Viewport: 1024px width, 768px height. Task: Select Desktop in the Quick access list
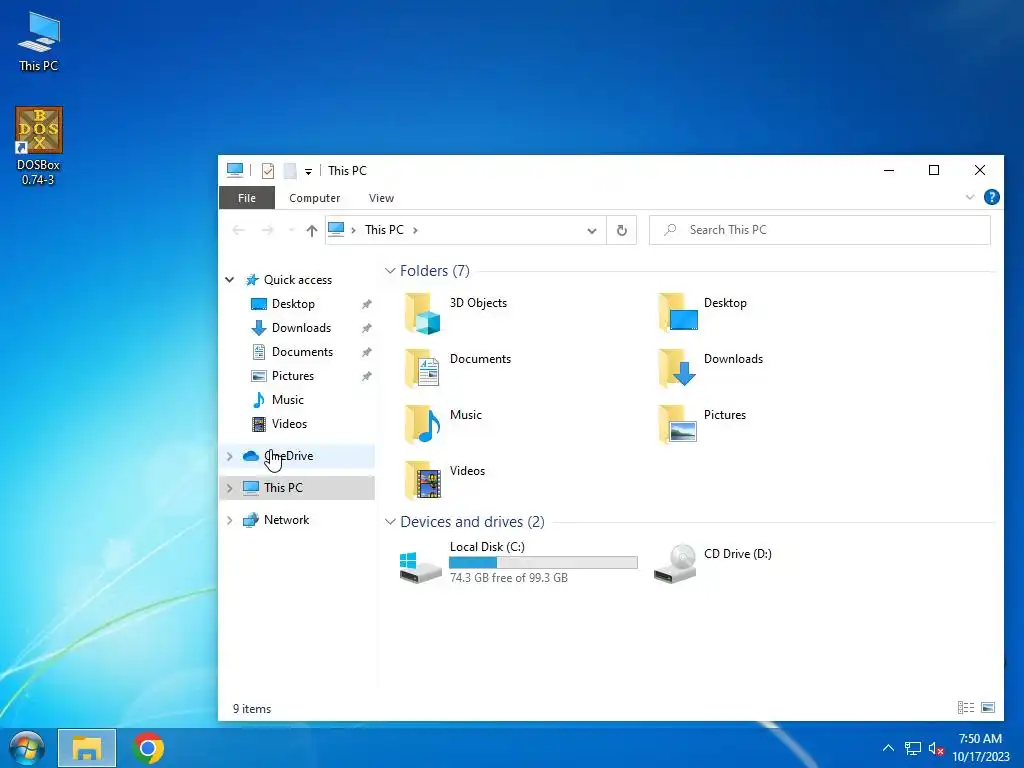(x=293, y=304)
